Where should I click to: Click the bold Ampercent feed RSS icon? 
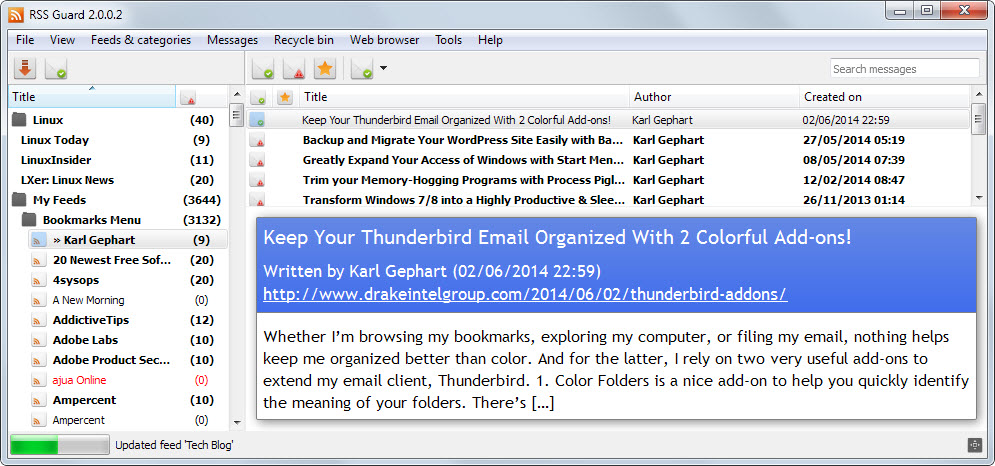pyautogui.click(x=39, y=400)
